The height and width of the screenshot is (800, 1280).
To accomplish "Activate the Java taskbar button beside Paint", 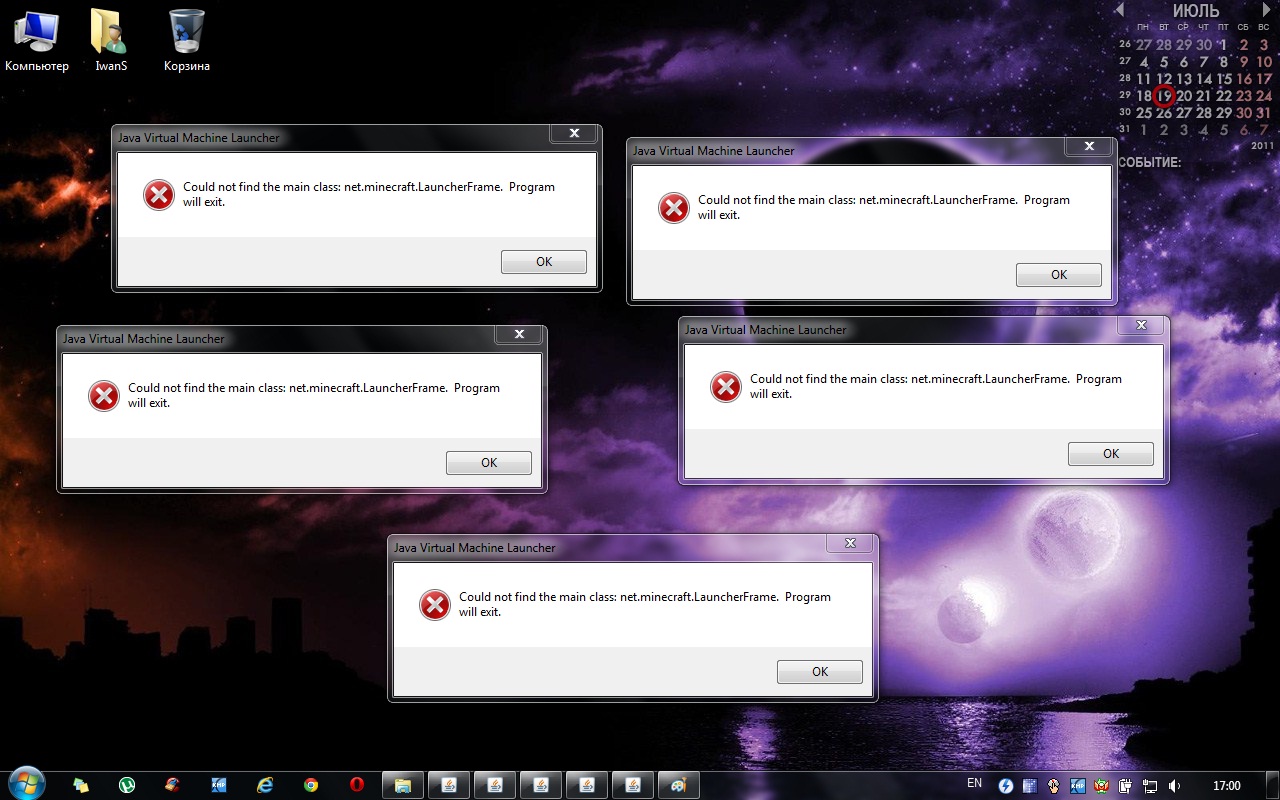I will coord(633,785).
